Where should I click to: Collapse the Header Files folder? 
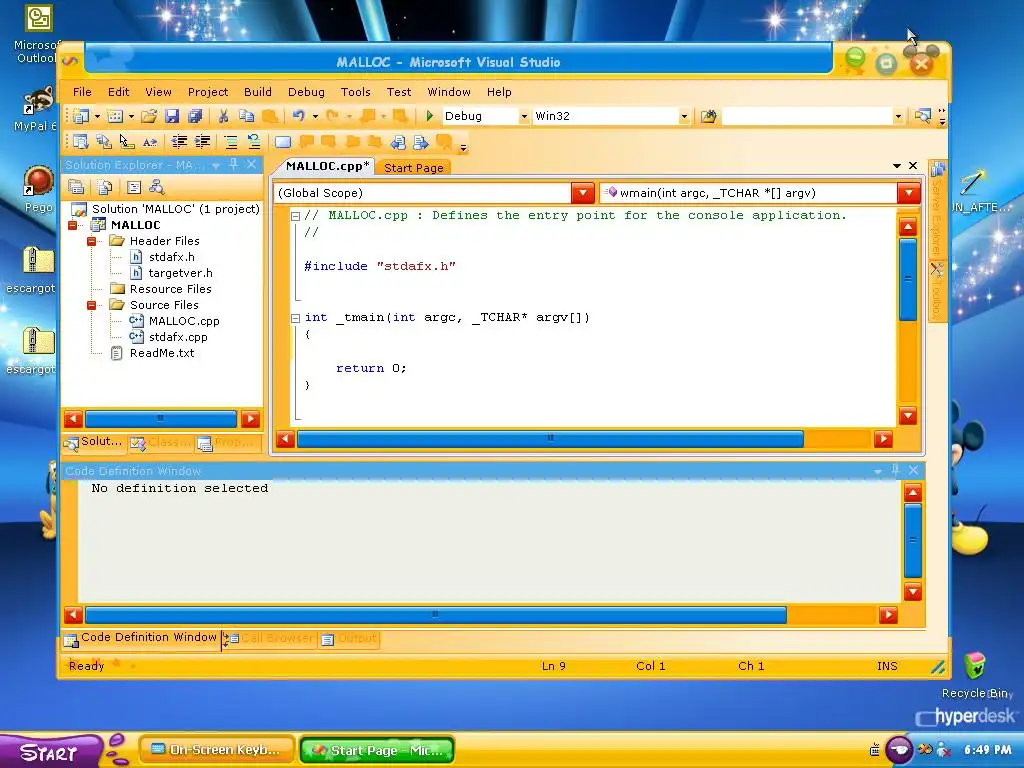coord(91,241)
